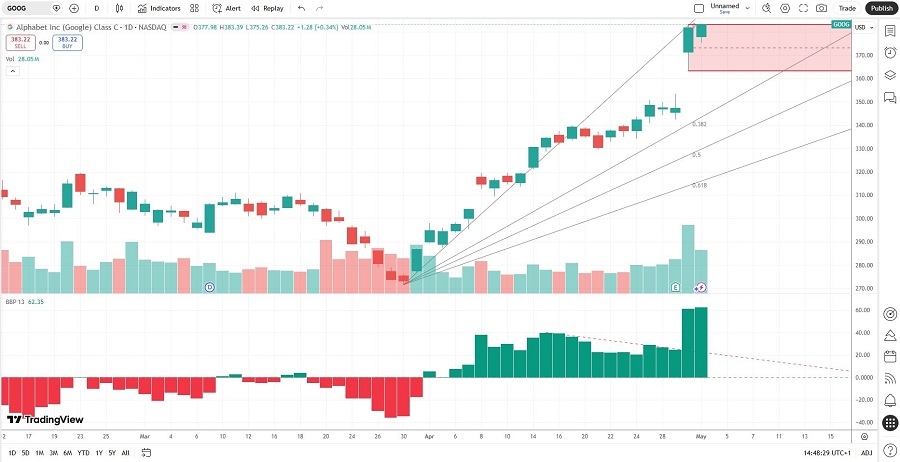Image resolution: width=900 pixels, height=462 pixels.
Task: Collapse the indicator legend with chevron up
Action: pyautogui.click(x=12, y=71)
